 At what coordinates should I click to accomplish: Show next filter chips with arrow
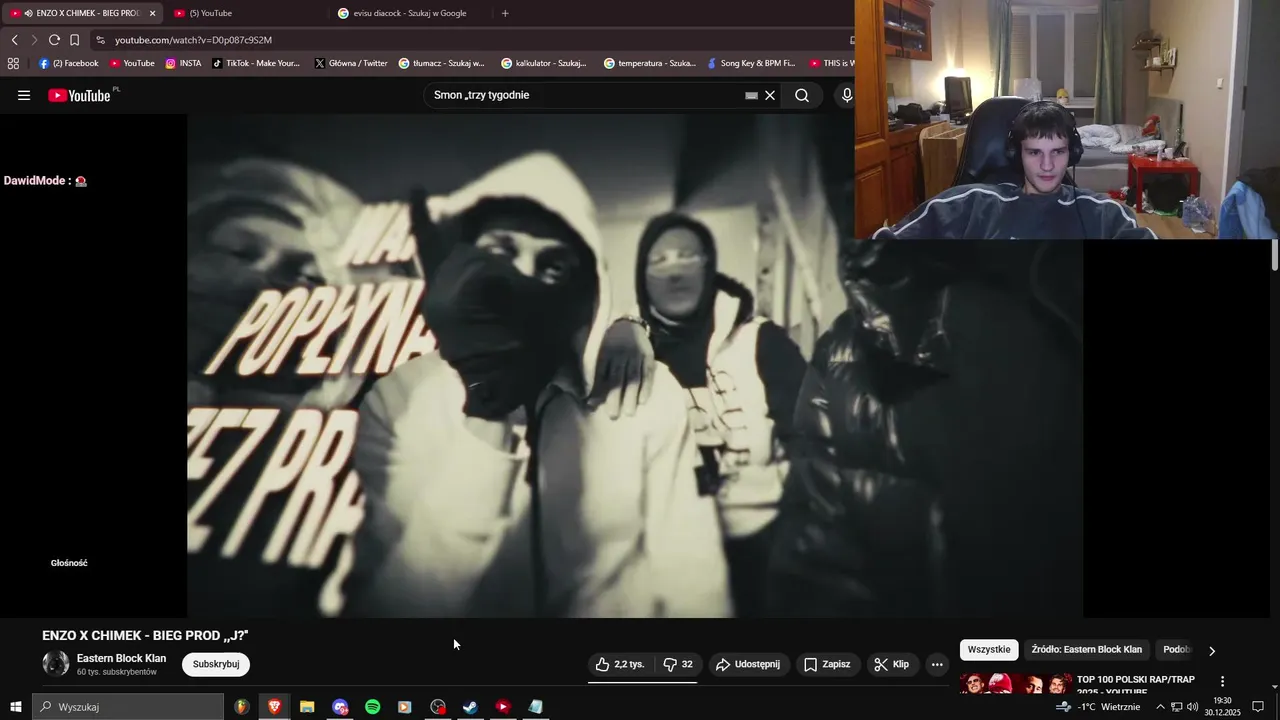pyautogui.click(x=1212, y=651)
